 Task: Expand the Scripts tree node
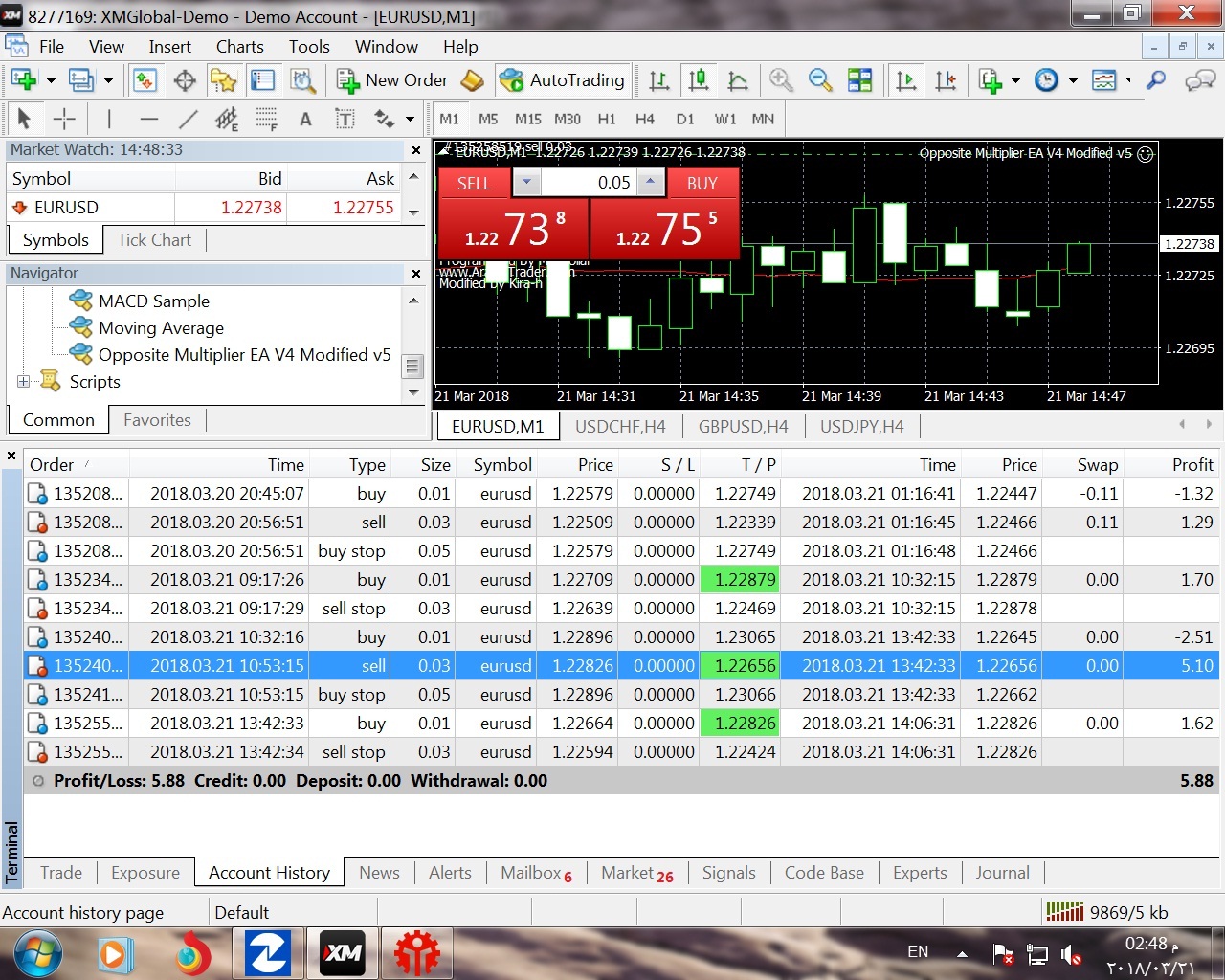click(x=23, y=381)
